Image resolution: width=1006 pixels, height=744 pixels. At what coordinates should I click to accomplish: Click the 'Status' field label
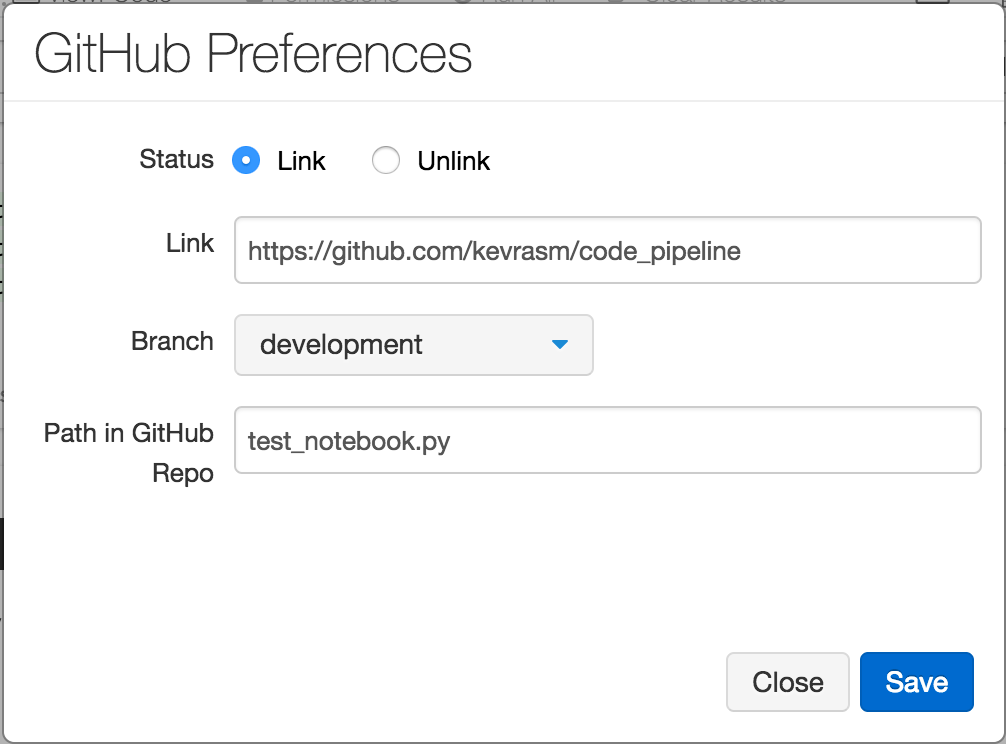(176, 159)
